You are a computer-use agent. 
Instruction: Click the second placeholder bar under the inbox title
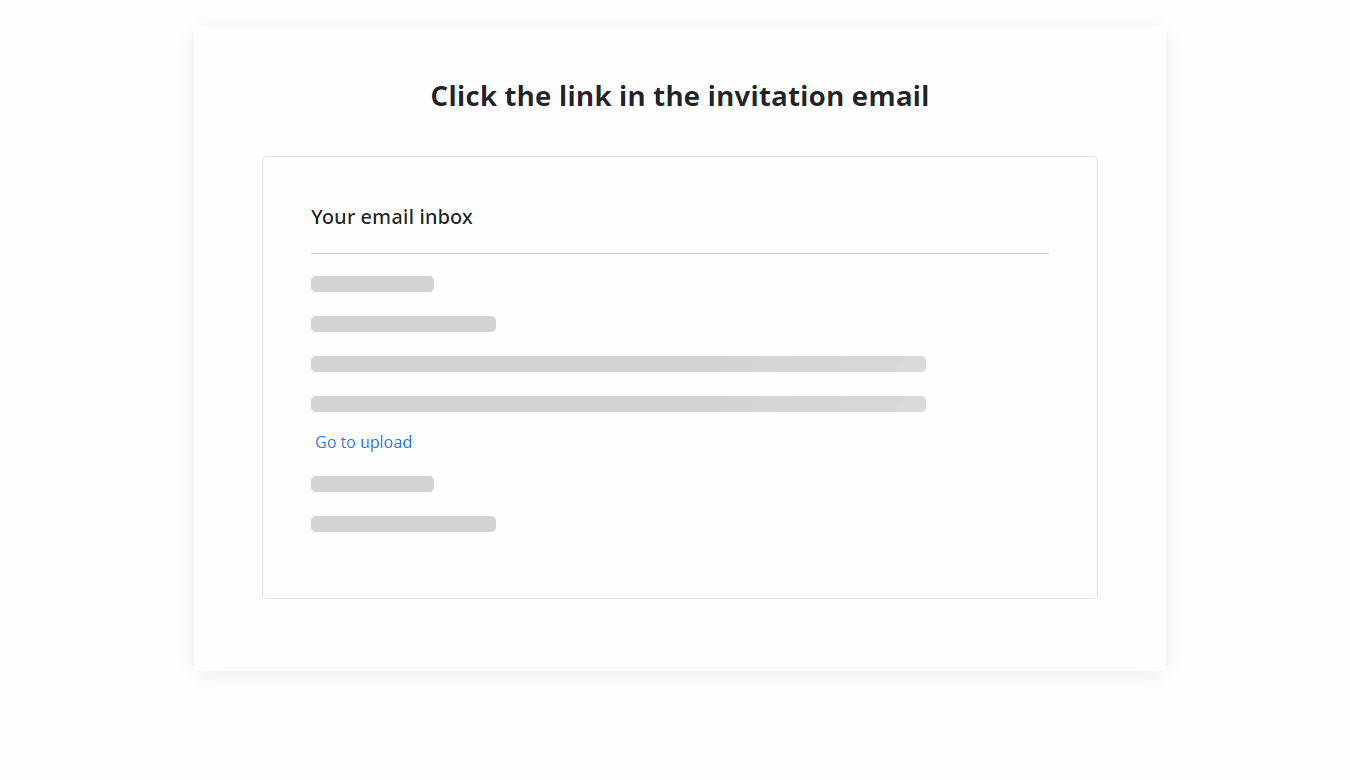tap(403, 324)
